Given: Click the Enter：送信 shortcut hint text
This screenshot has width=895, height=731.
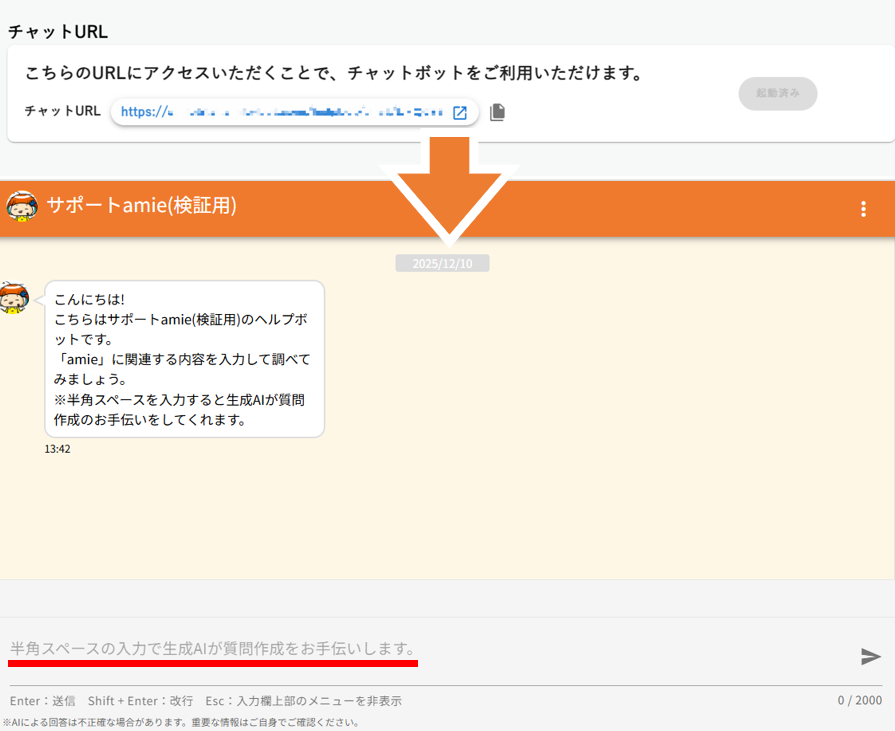Looking at the screenshot, I should click(x=42, y=701).
